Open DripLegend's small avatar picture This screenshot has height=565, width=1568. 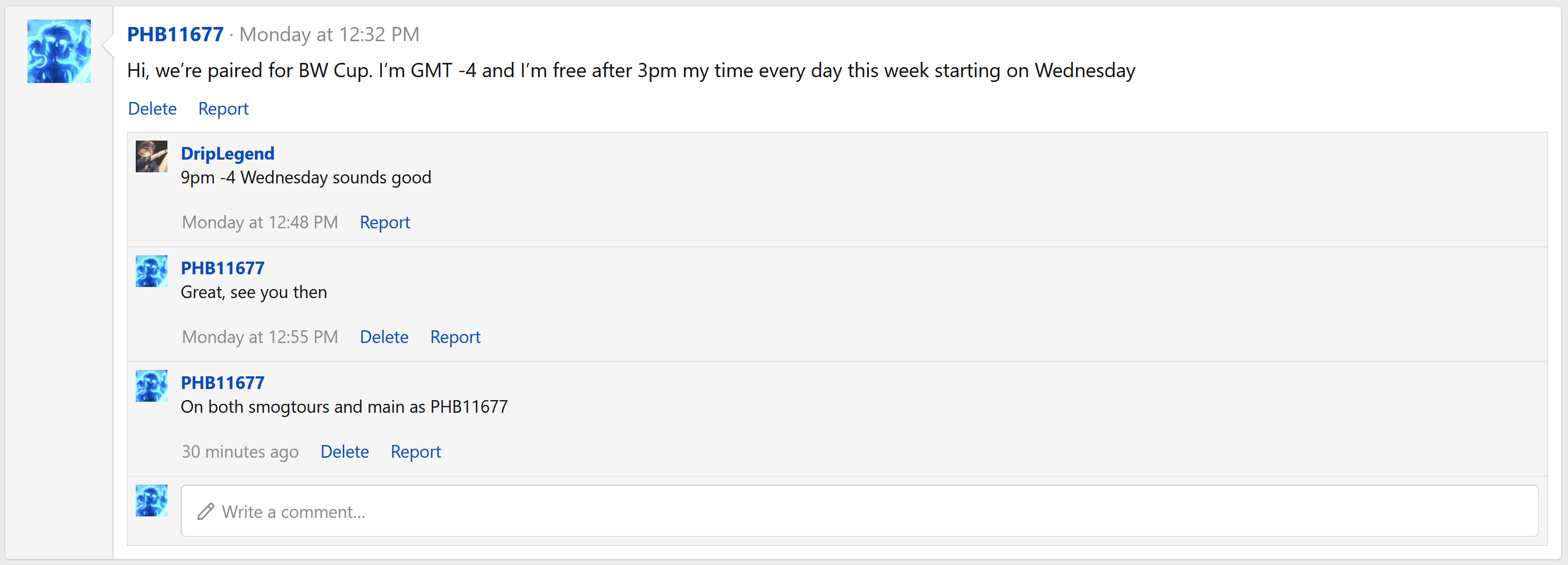tap(151, 156)
